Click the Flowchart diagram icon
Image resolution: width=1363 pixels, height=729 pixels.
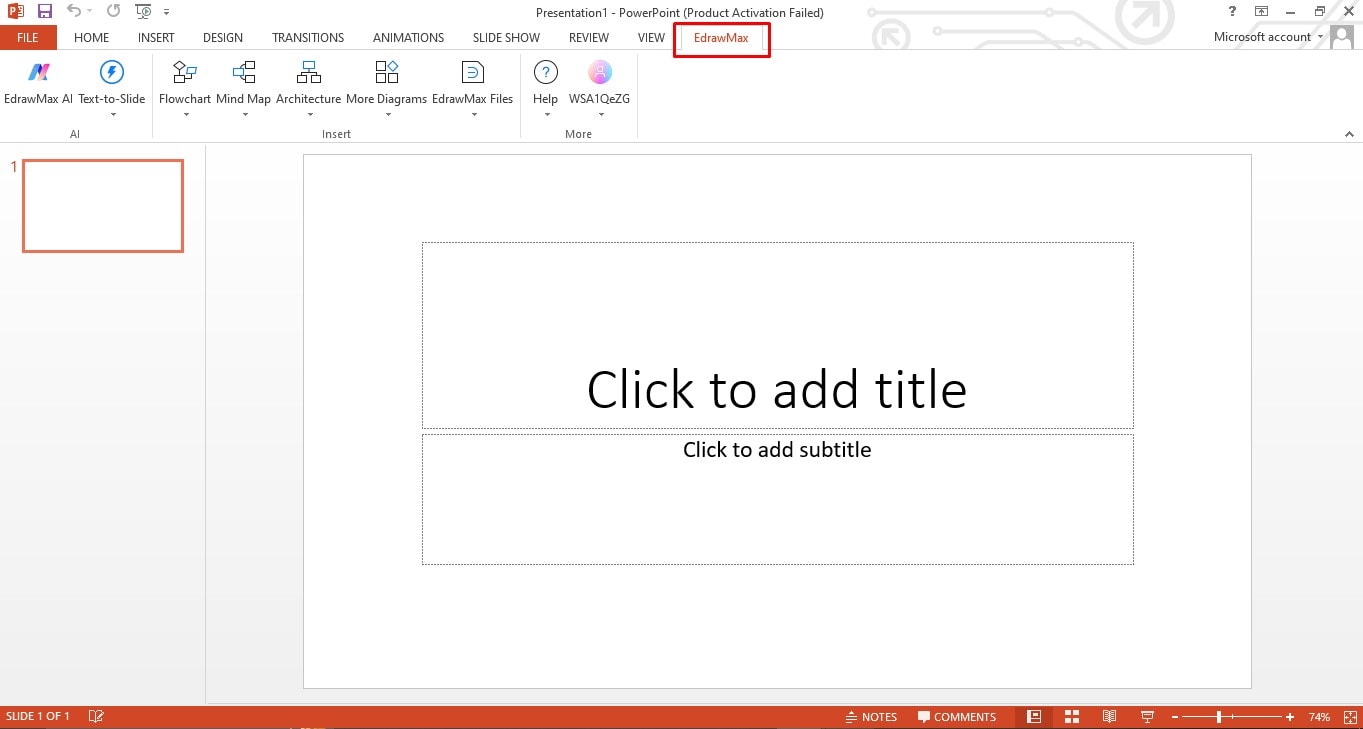point(185,72)
